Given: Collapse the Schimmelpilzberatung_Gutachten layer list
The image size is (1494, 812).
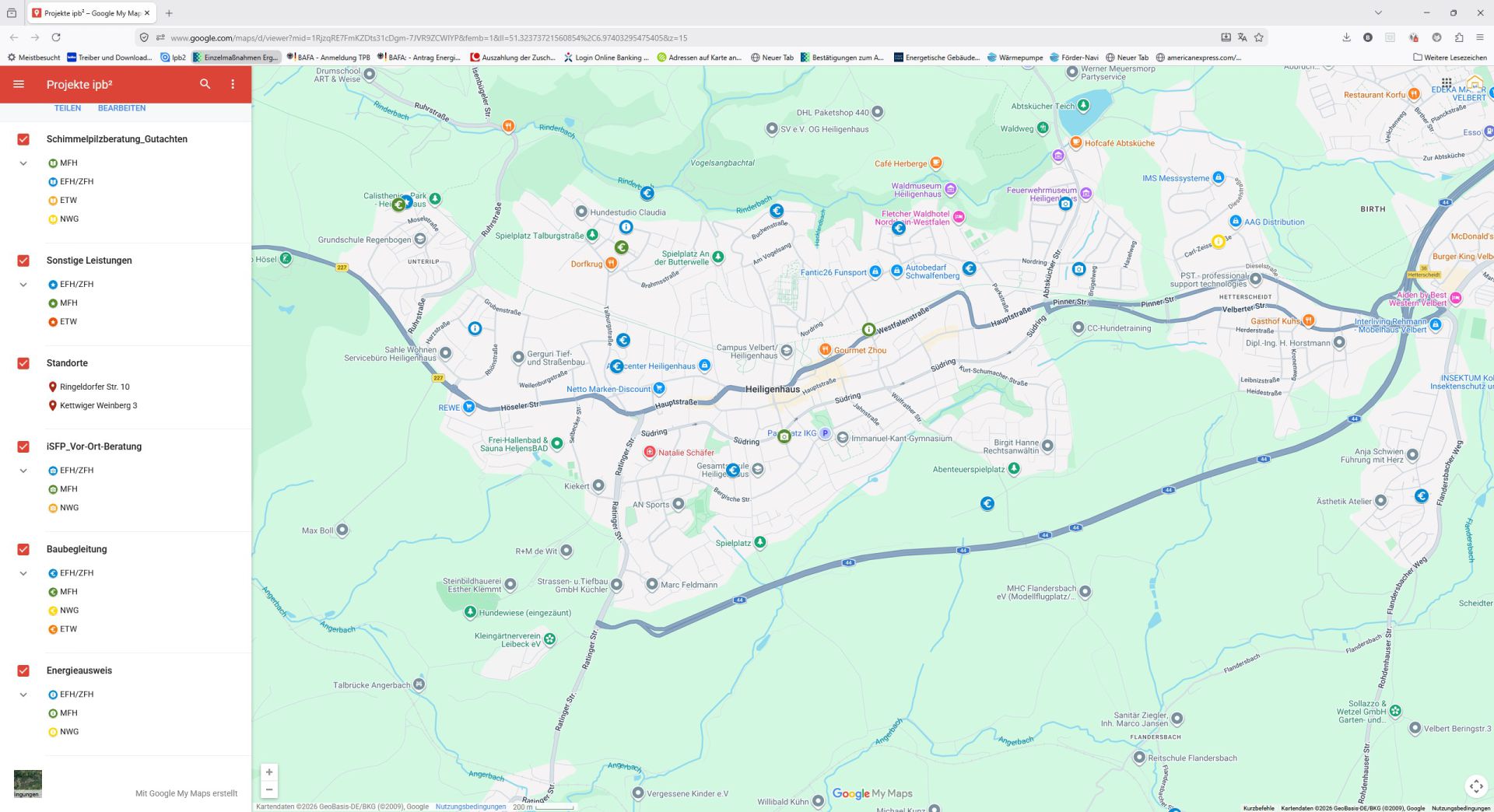Looking at the screenshot, I should coord(23,163).
